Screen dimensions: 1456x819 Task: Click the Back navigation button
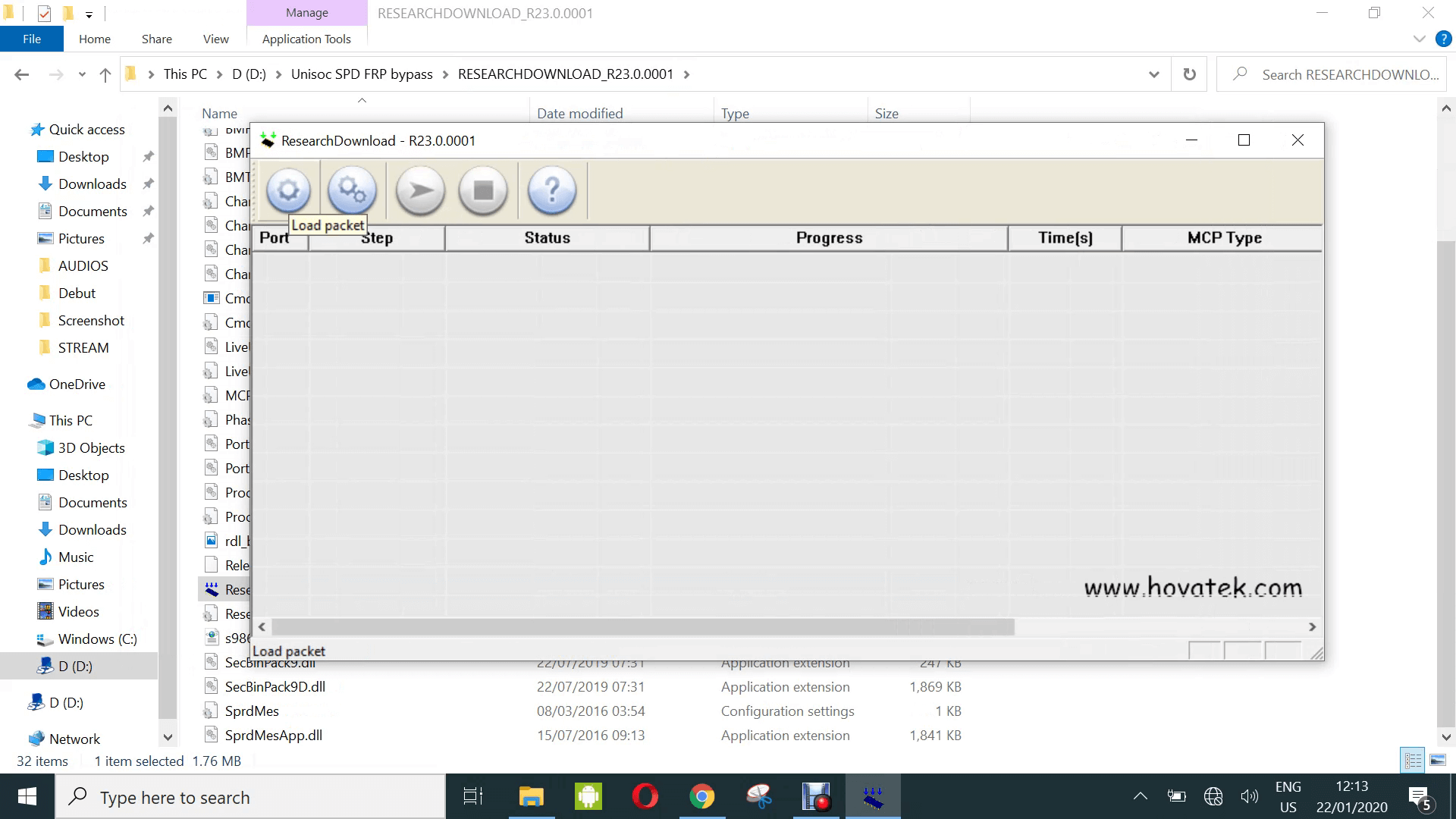[x=21, y=74]
